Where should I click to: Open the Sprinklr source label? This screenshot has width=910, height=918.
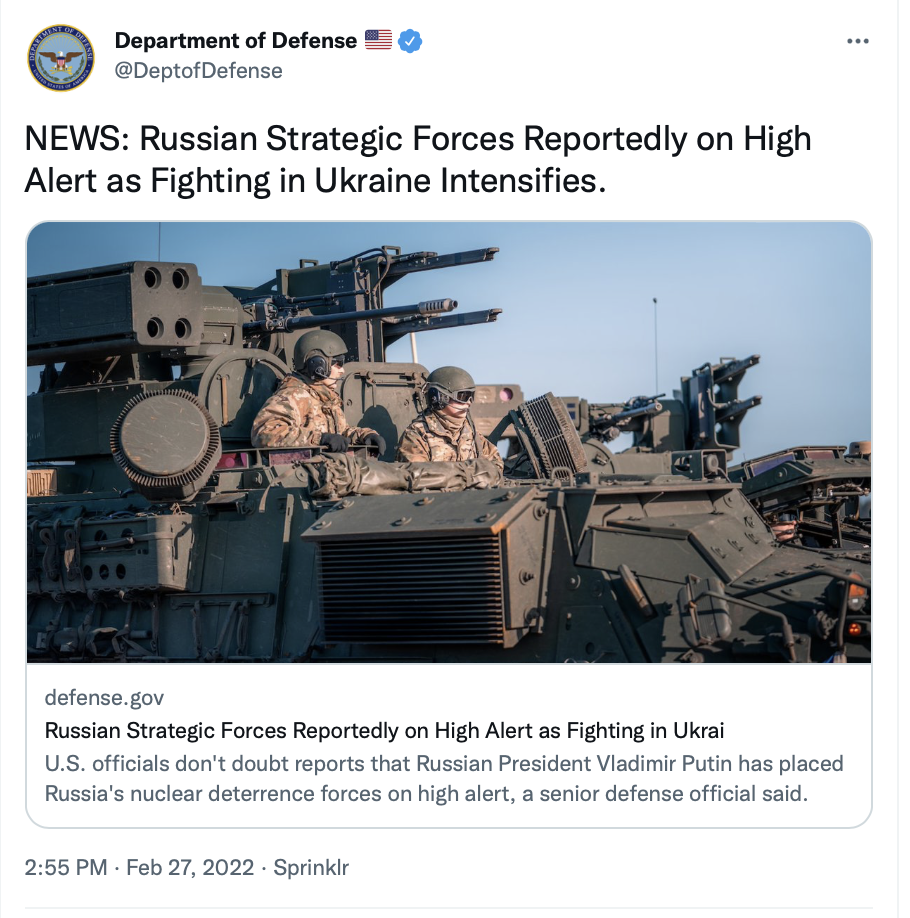click(311, 868)
